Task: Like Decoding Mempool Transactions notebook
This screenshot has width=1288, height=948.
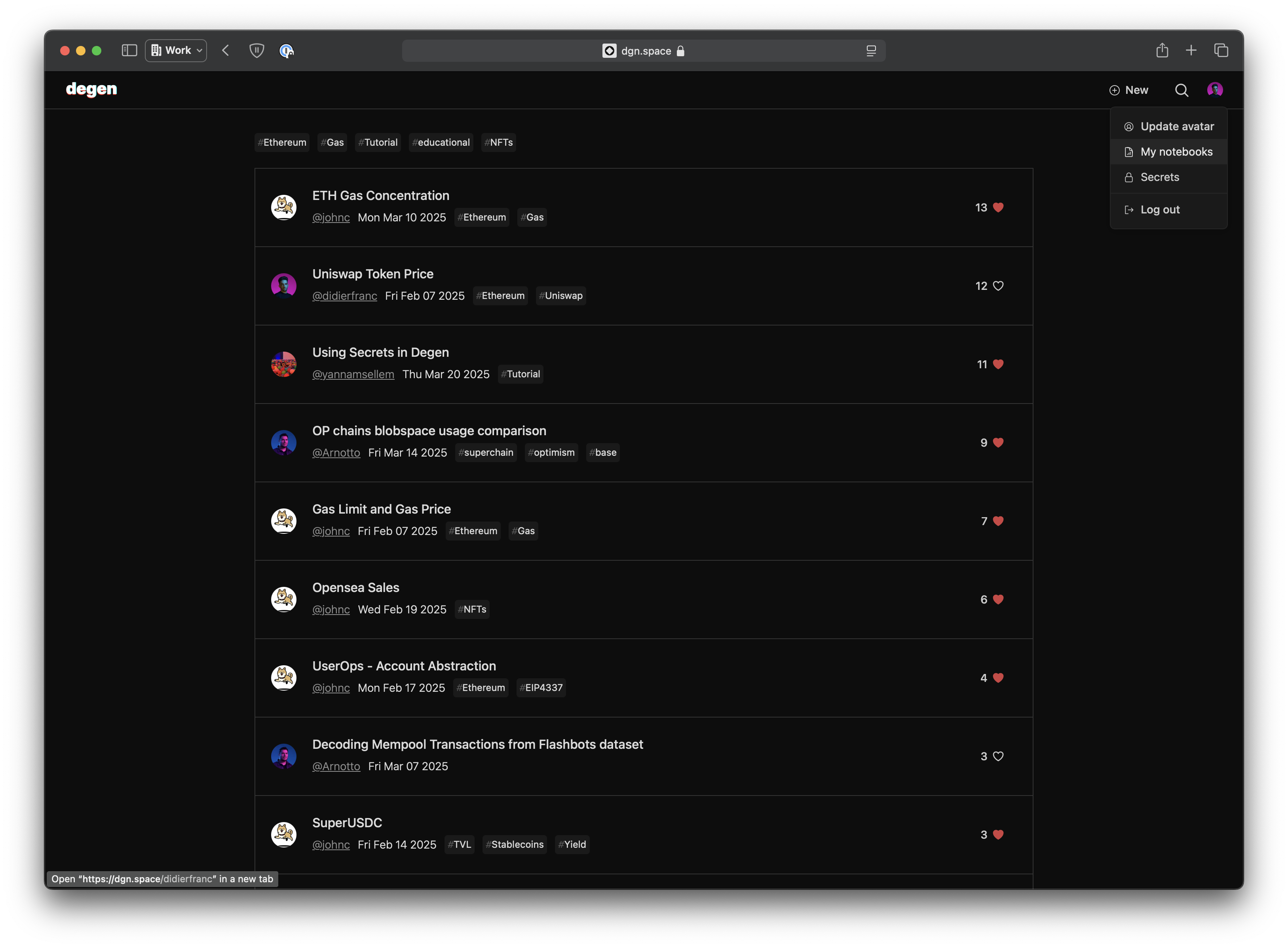Action: (998, 756)
